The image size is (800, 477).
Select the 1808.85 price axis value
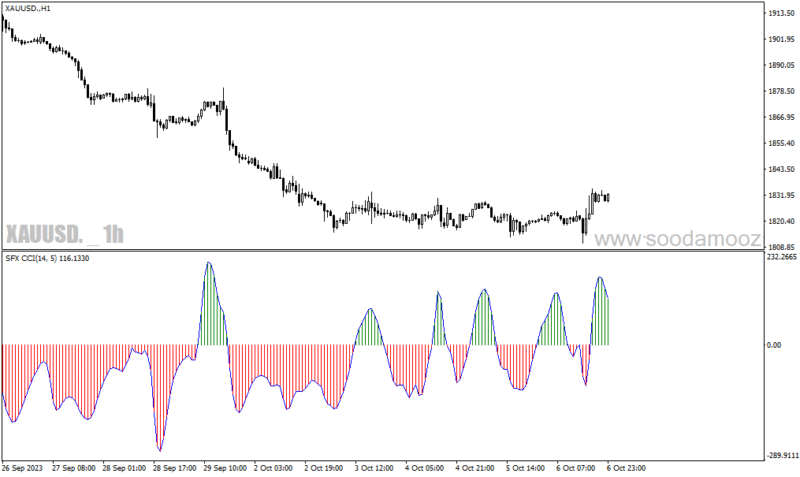(x=781, y=247)
